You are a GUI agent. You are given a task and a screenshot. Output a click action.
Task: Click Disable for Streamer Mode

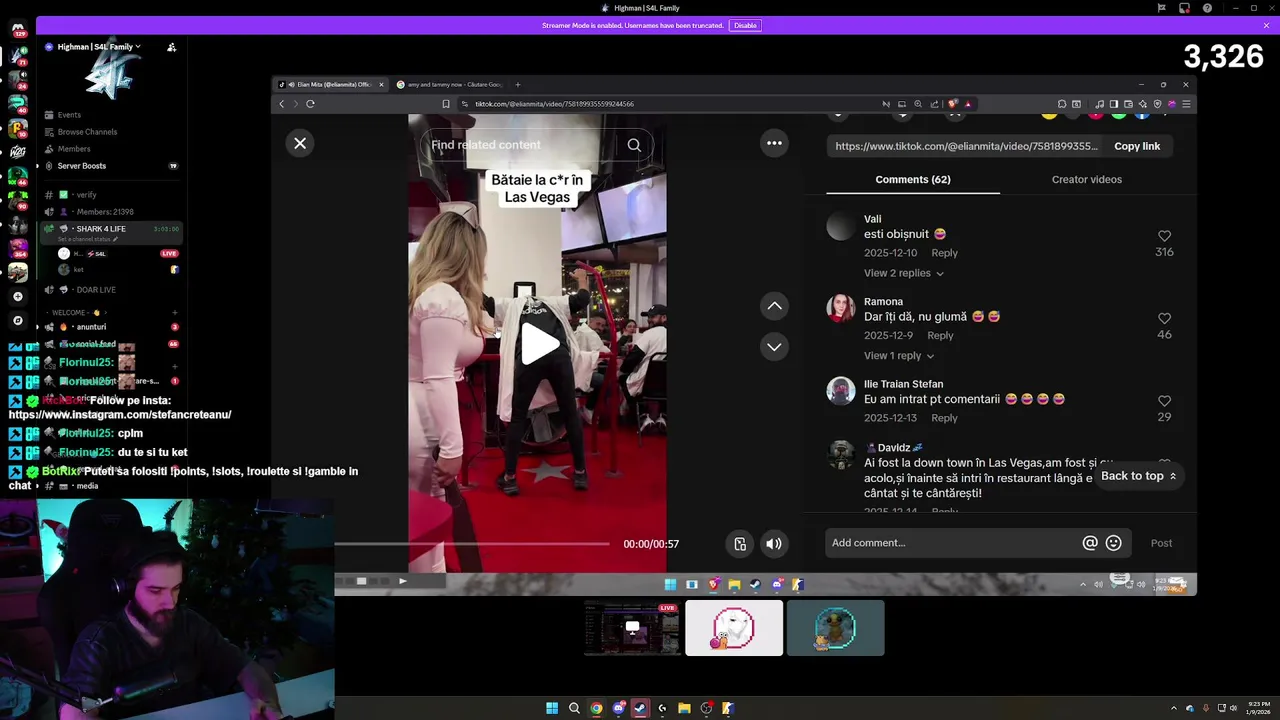click(x=745, y=25)
